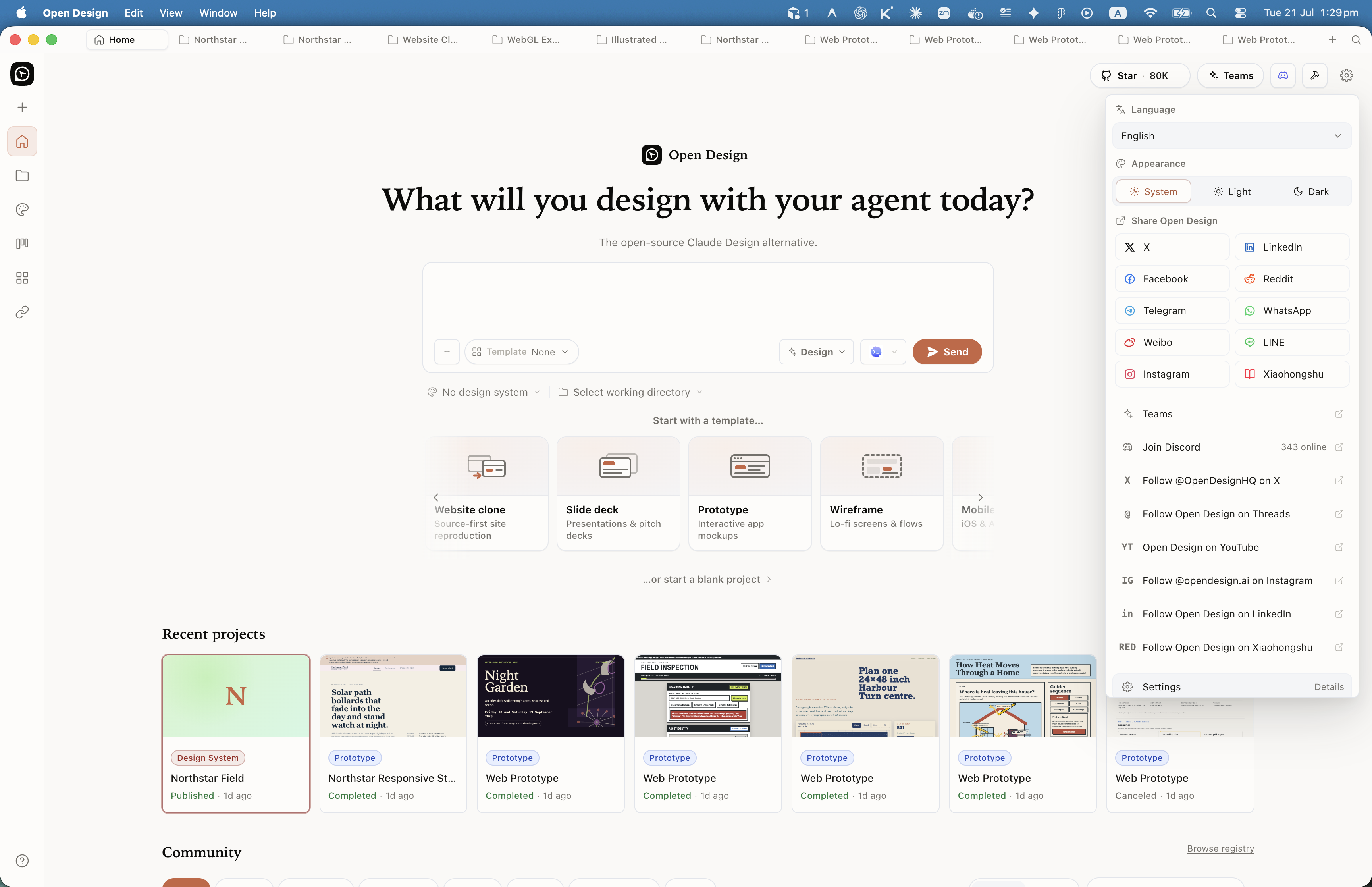Viewport: 1372px width, 887px height.
Task: Select Dark appearance mode
Action: pos(1310,192)
